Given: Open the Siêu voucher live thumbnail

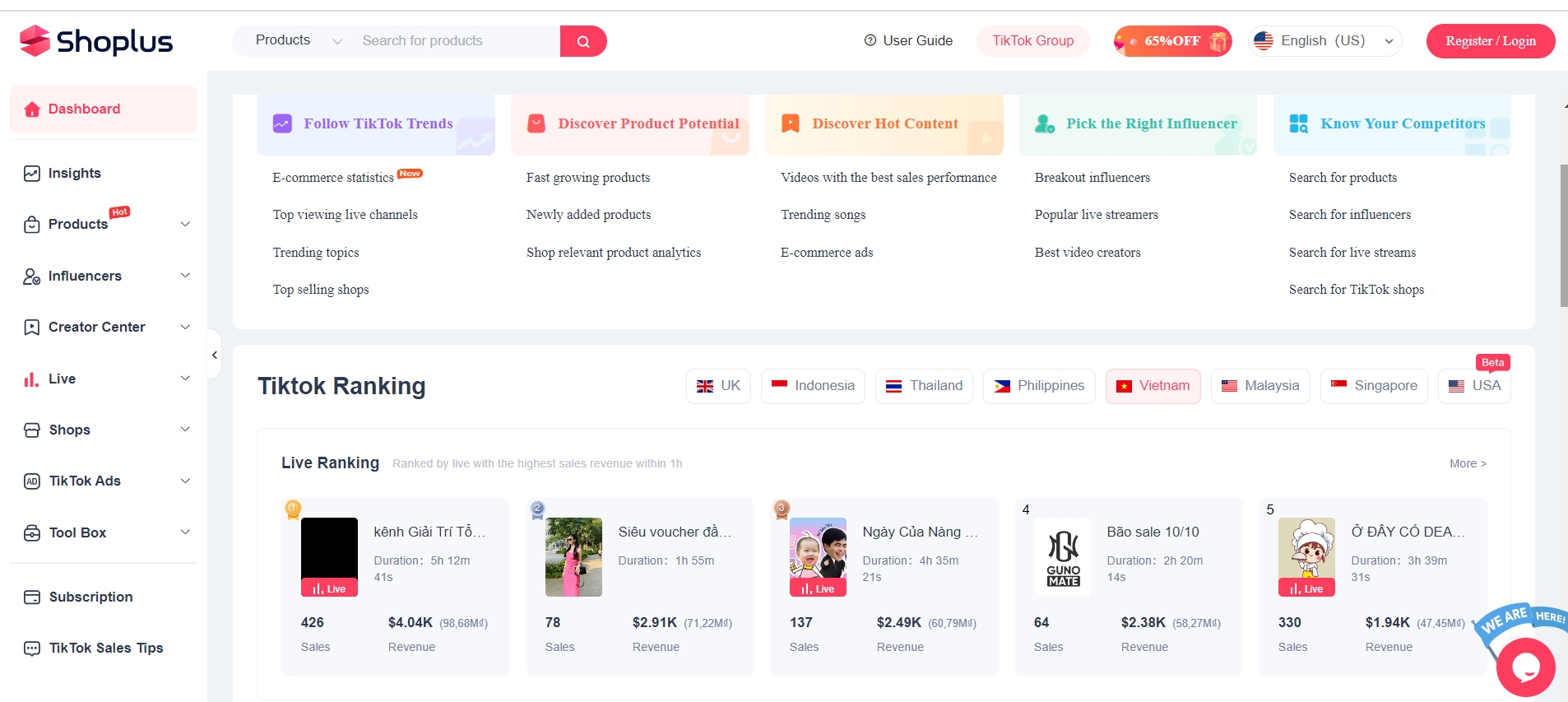Looking at the screenshot, I should (x=573, y=557).
